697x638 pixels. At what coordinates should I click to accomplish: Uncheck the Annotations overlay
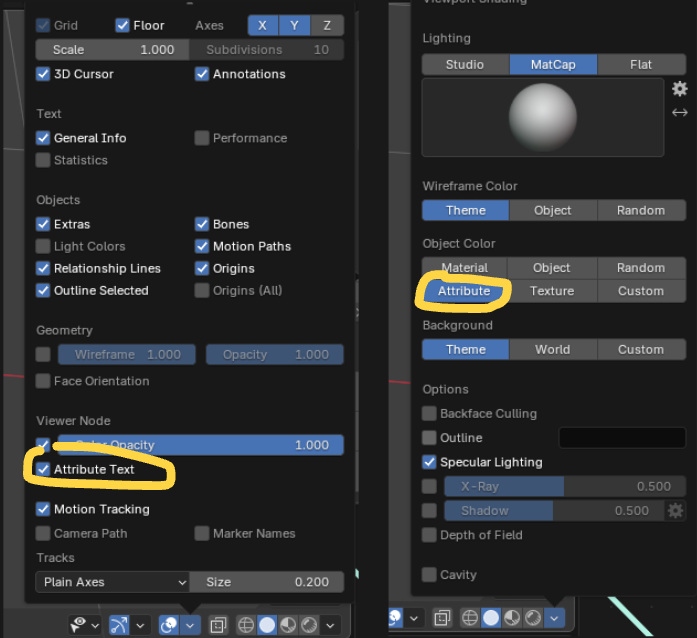tap(202, 74)
